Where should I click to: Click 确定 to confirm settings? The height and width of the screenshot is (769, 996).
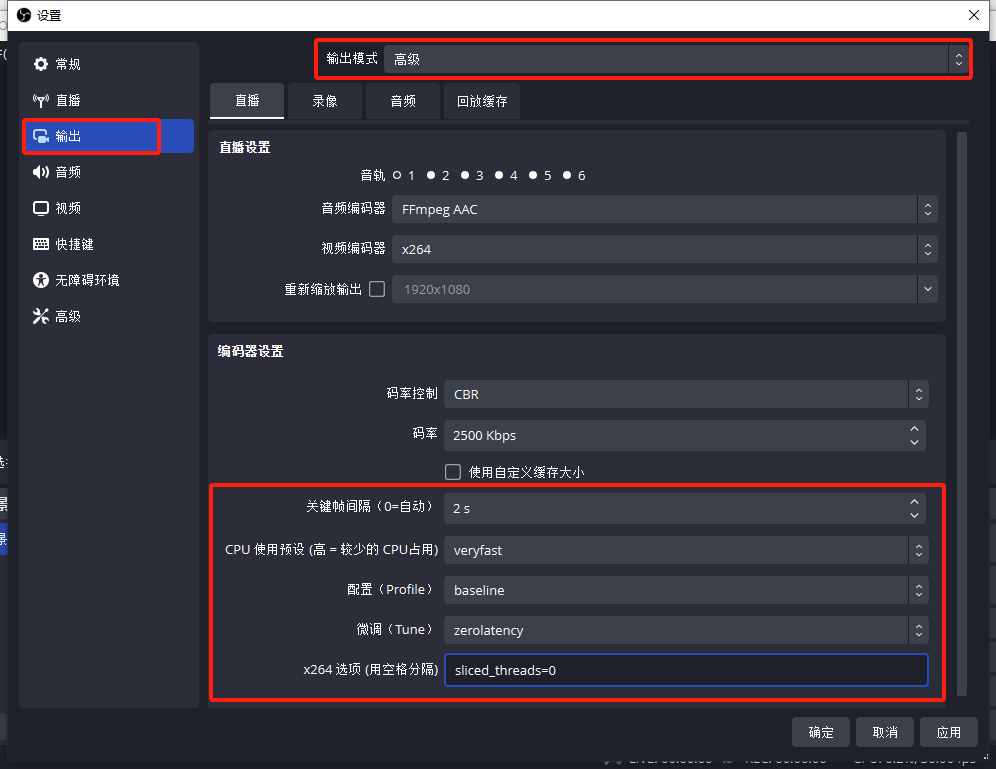point(821,733)
